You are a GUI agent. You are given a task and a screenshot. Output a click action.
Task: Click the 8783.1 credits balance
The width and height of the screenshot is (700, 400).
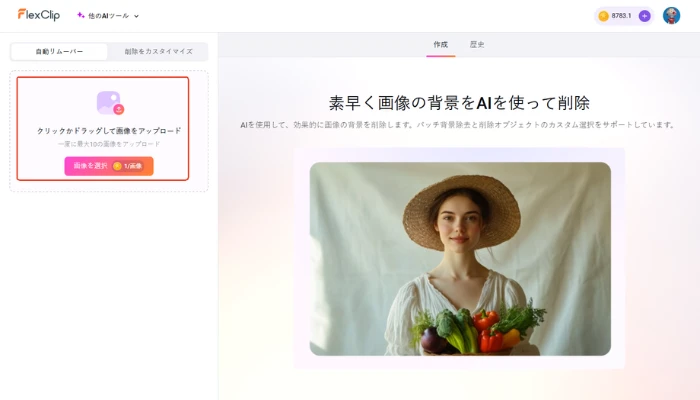(x=621, y=16)
